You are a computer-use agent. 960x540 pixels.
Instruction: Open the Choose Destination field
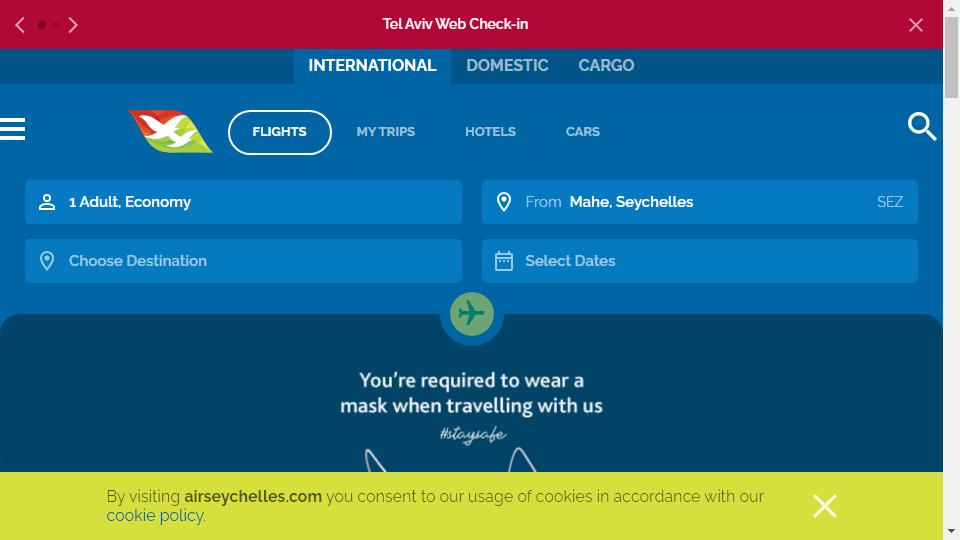243,261
